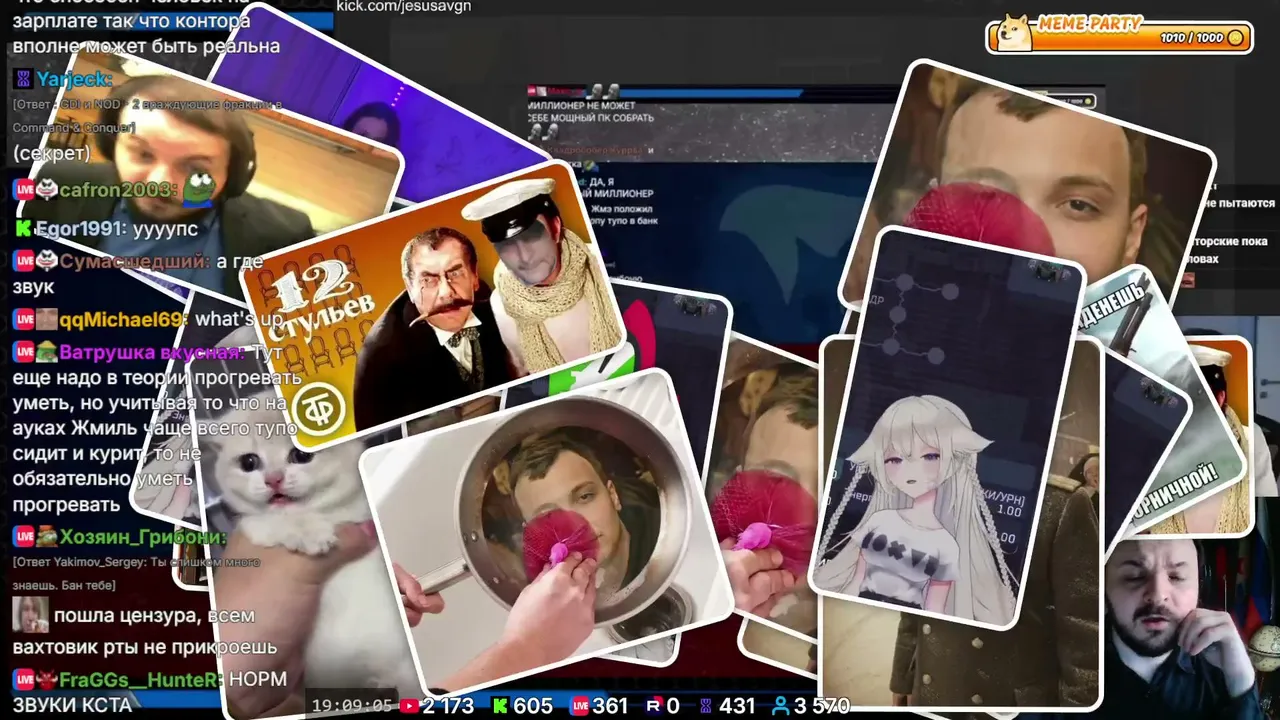The height and width of the screenshot is (720, 1280).
Task: Click the LIVE badge next to qqMichael69
Action: [23, 319]
